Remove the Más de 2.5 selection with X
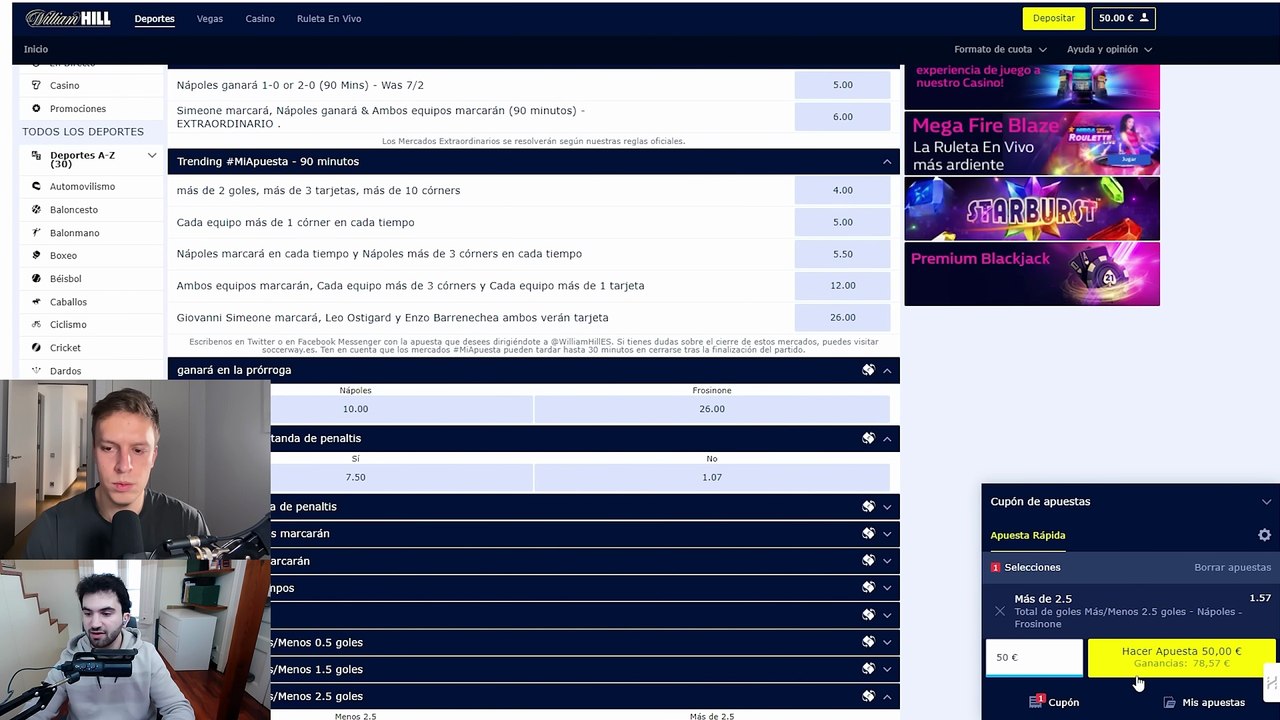 pos(1000,611)
